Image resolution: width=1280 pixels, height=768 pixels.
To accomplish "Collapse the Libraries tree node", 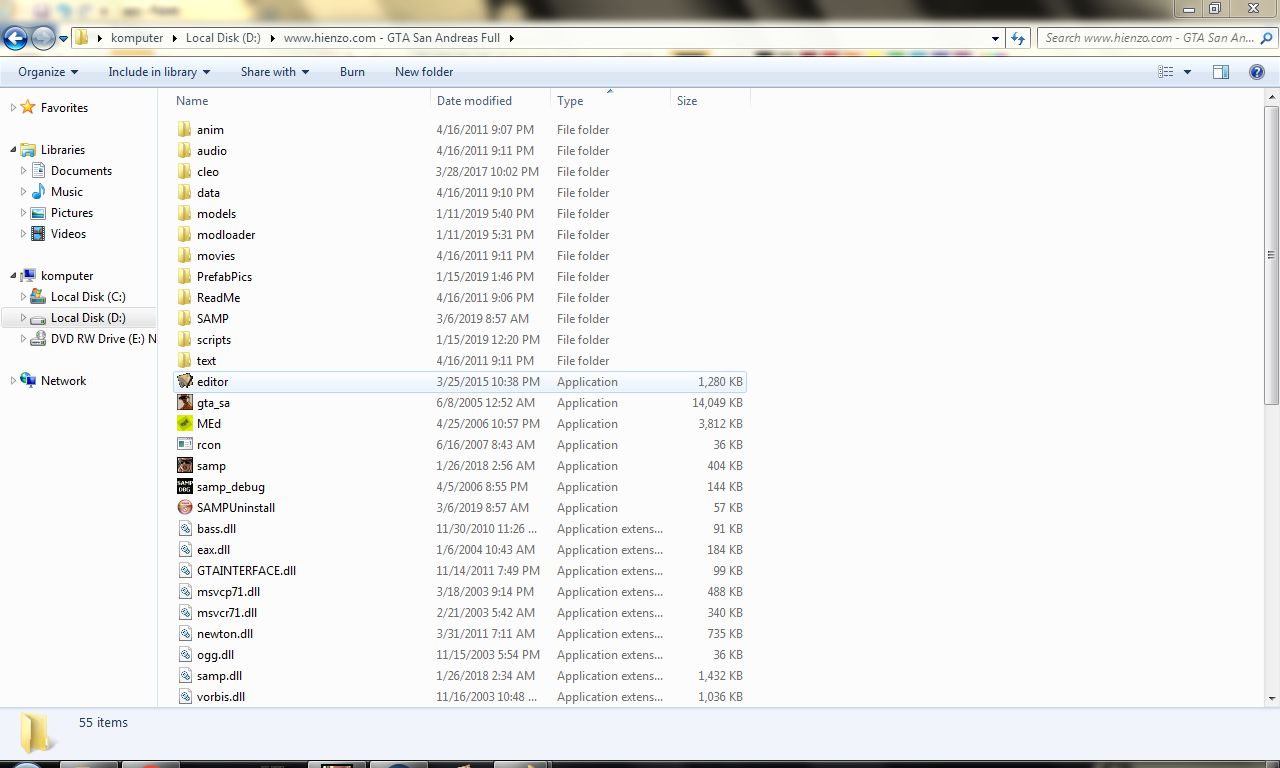I will click(x=14, y=150).
